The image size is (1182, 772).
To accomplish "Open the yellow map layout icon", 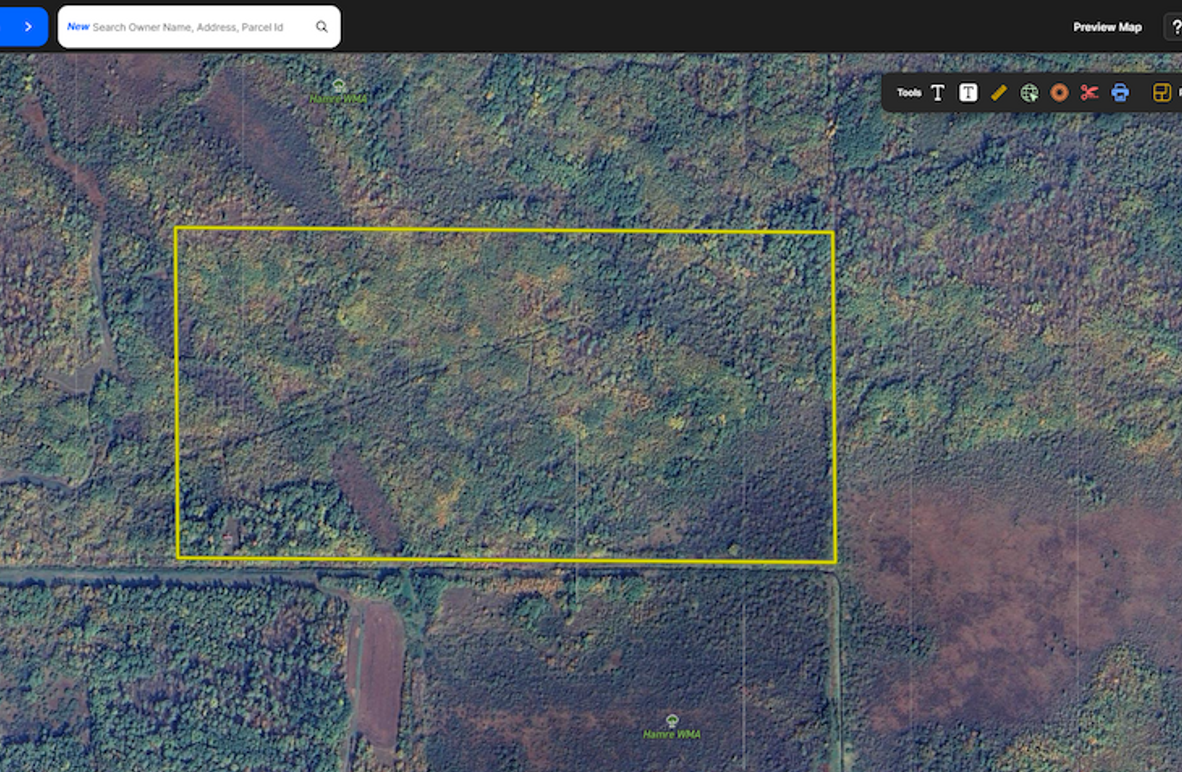I will pos(1161,93).
